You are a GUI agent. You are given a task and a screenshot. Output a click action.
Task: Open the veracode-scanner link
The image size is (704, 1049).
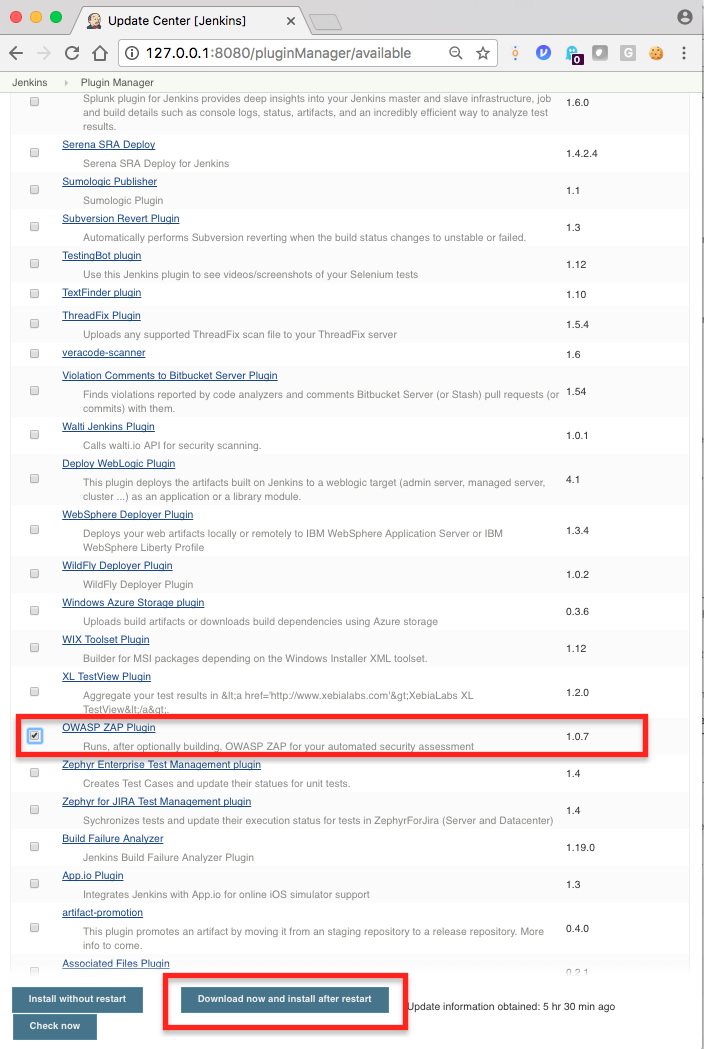pyautogui.click(x=104, y=353)
